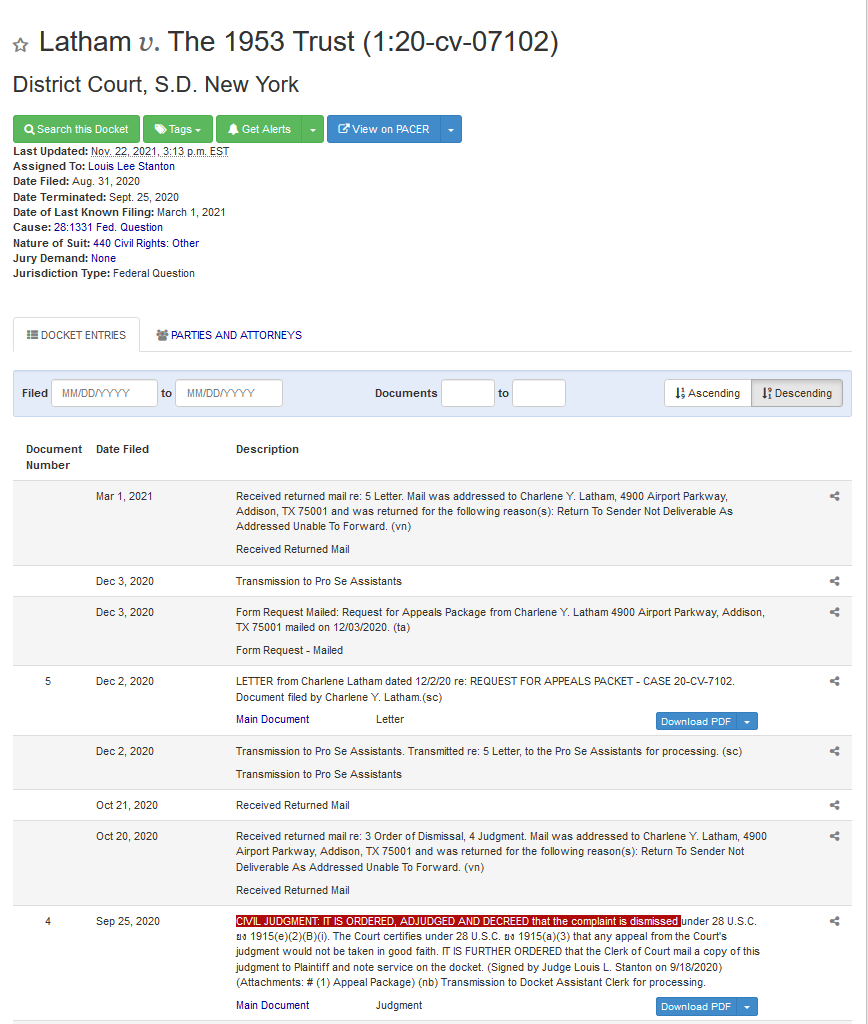Image resolution: width=868 pixels, height=1024 pixels.
Task: Click the Document Number column header
Action: (54, 457)
